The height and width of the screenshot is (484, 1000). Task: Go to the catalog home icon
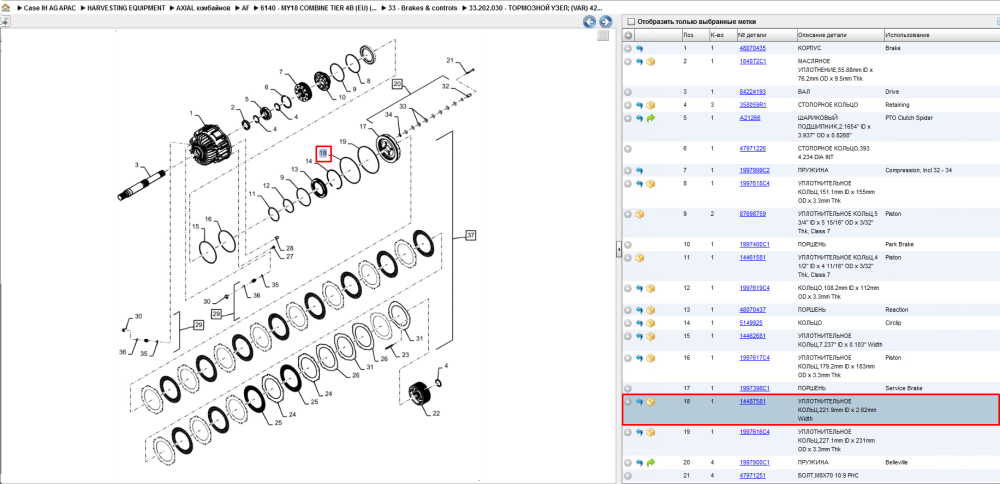coord(5,8)
